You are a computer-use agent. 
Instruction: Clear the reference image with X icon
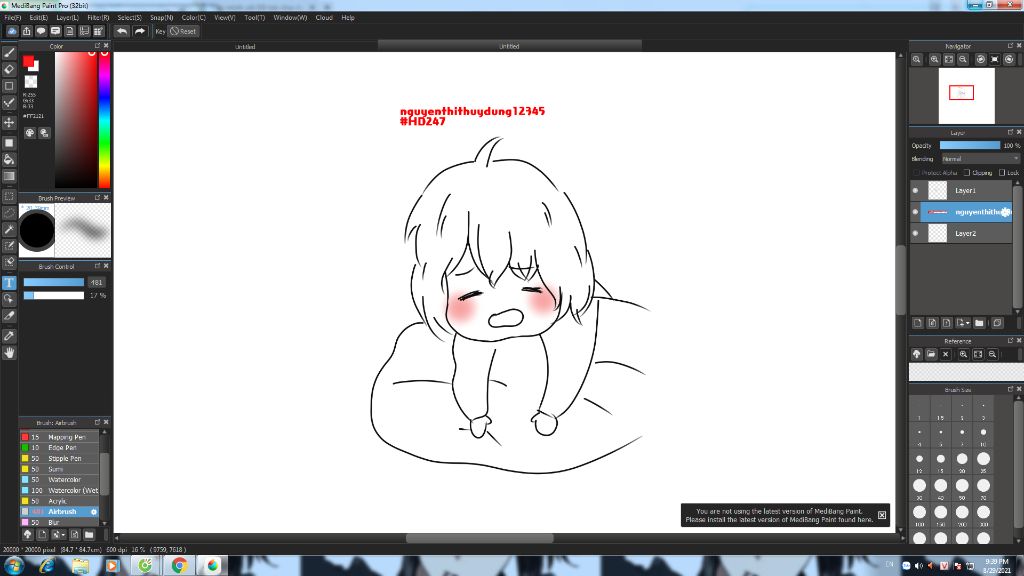coord(946,354)
